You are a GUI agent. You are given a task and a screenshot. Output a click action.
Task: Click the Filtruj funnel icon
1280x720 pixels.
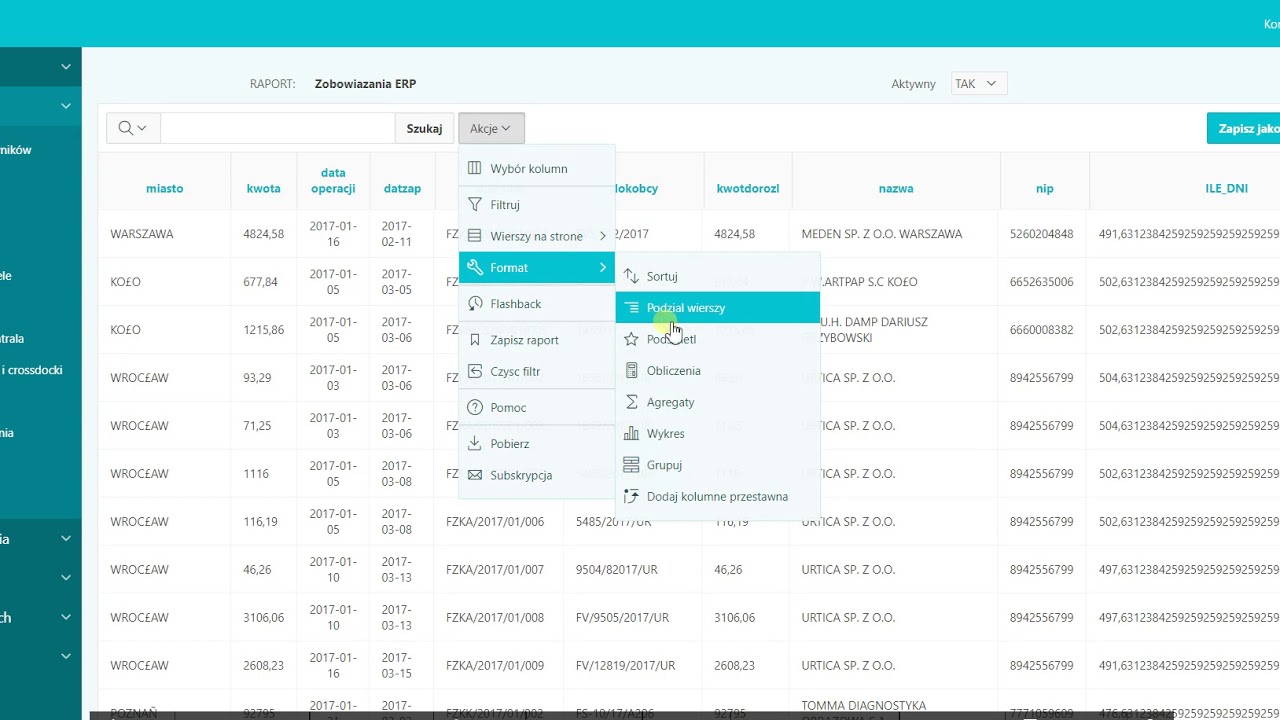click(x=475, y=204)
